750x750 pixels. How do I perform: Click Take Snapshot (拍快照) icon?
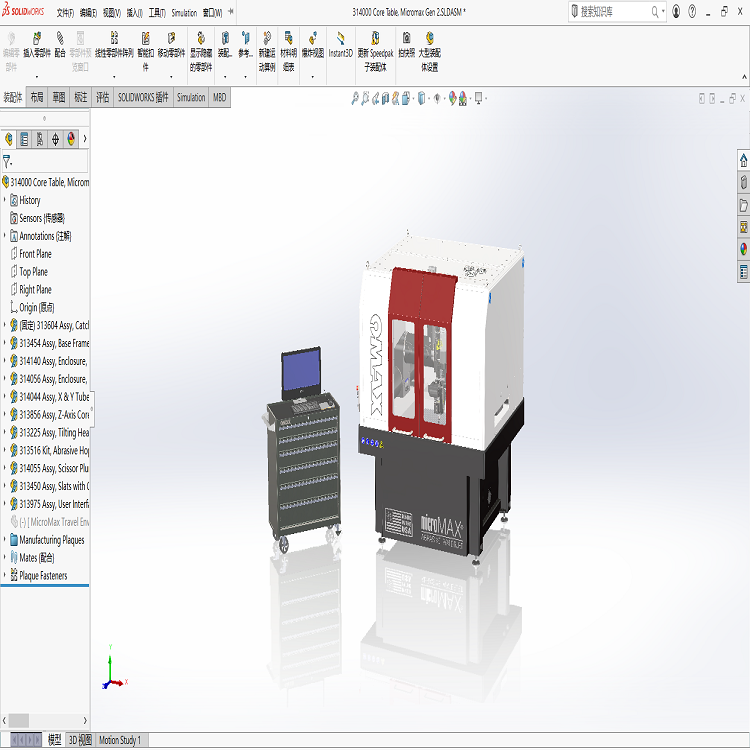(406, 38)
